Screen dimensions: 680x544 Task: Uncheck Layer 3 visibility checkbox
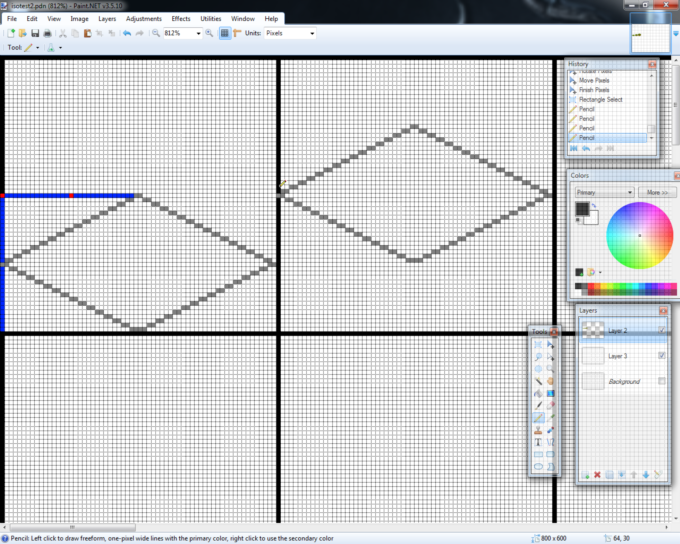[x=661, y=356]
